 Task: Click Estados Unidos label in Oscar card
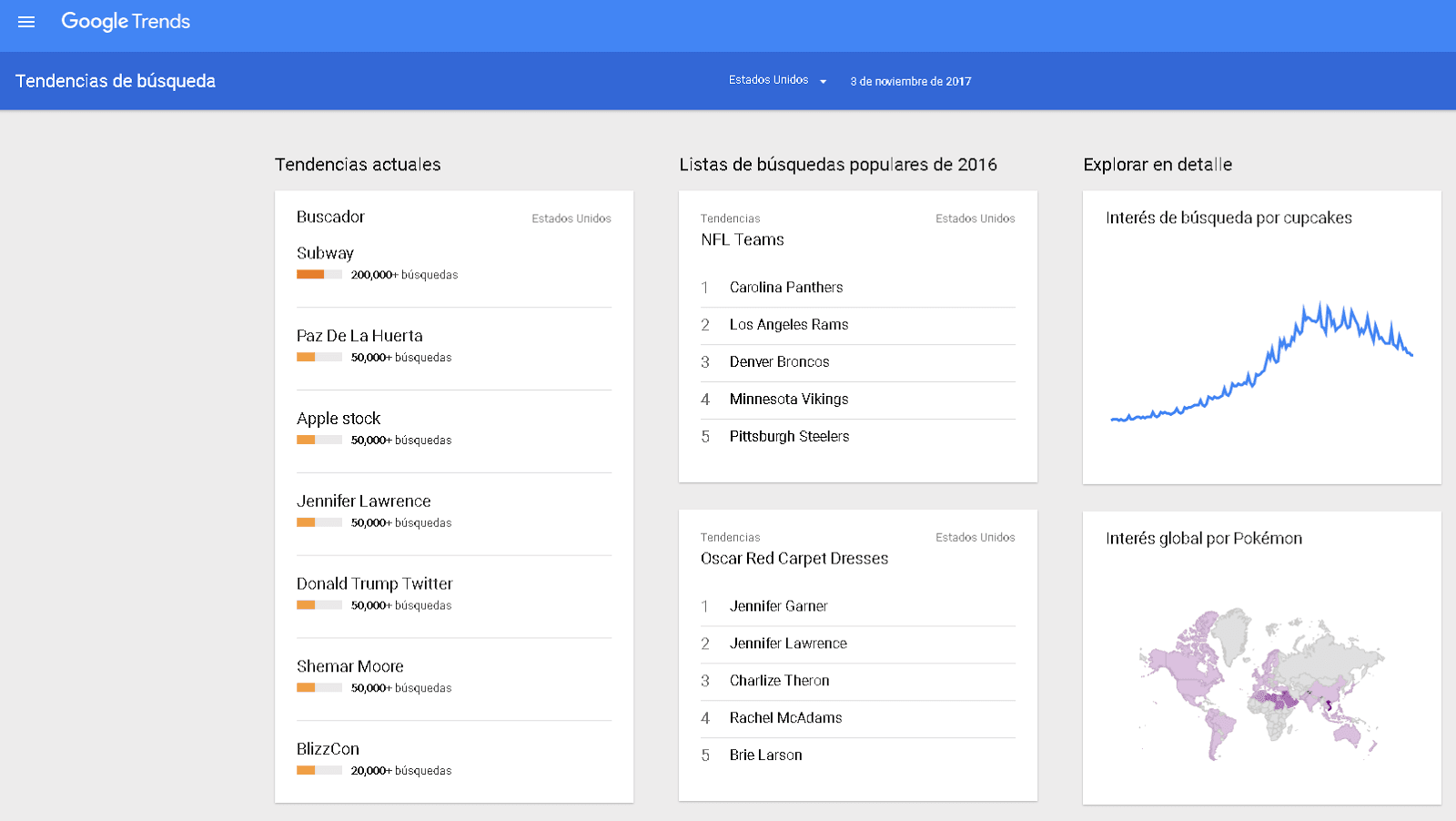[976, 538]
